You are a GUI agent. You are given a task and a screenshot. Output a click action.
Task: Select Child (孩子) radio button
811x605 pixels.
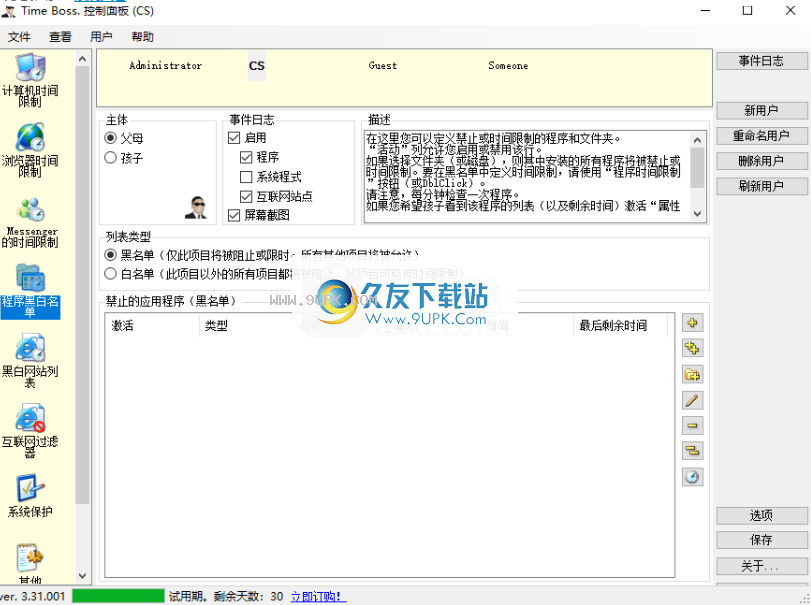(110, 158)
